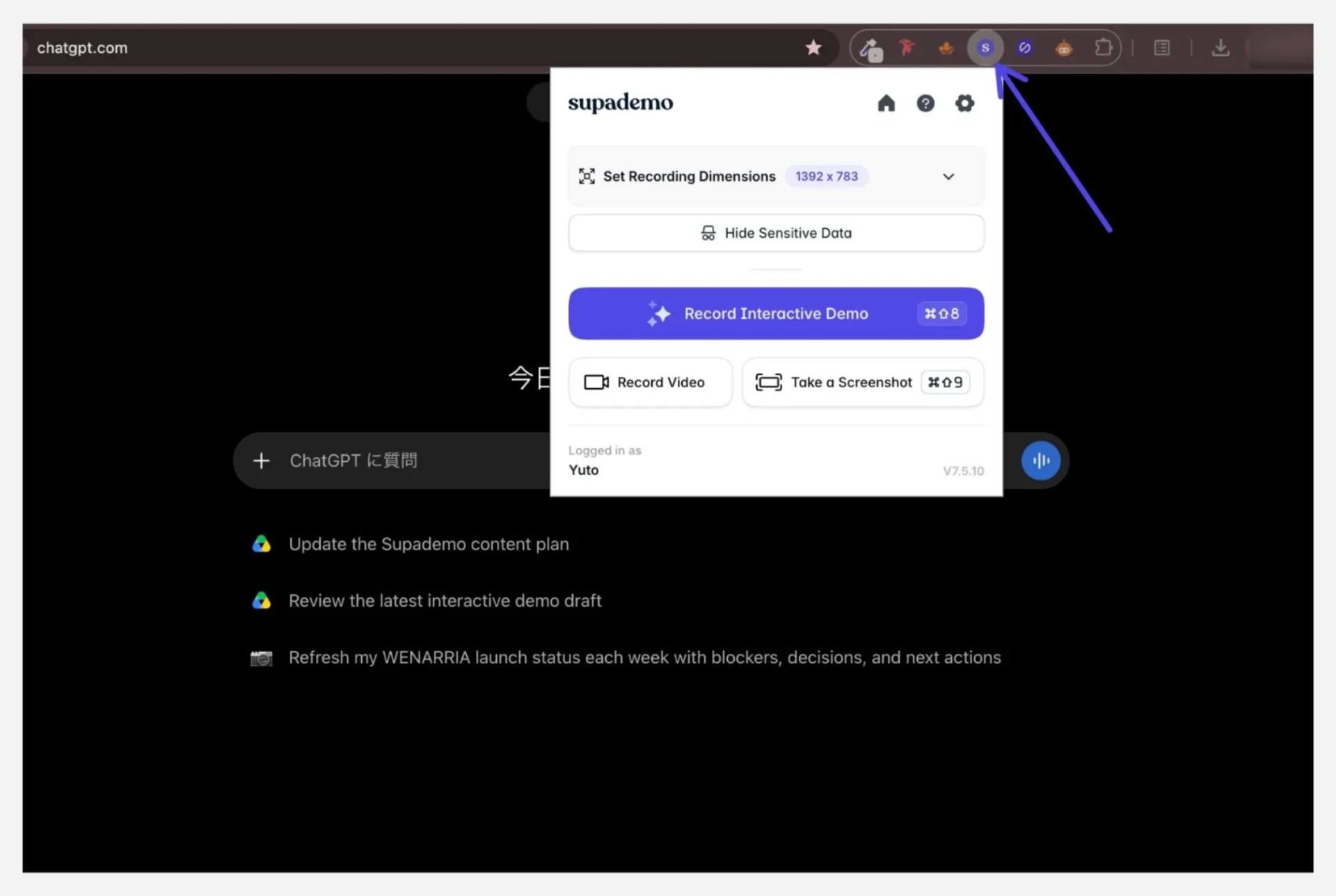
Task: Click Take a Screenshot button
Action: [x=863, y=383]
